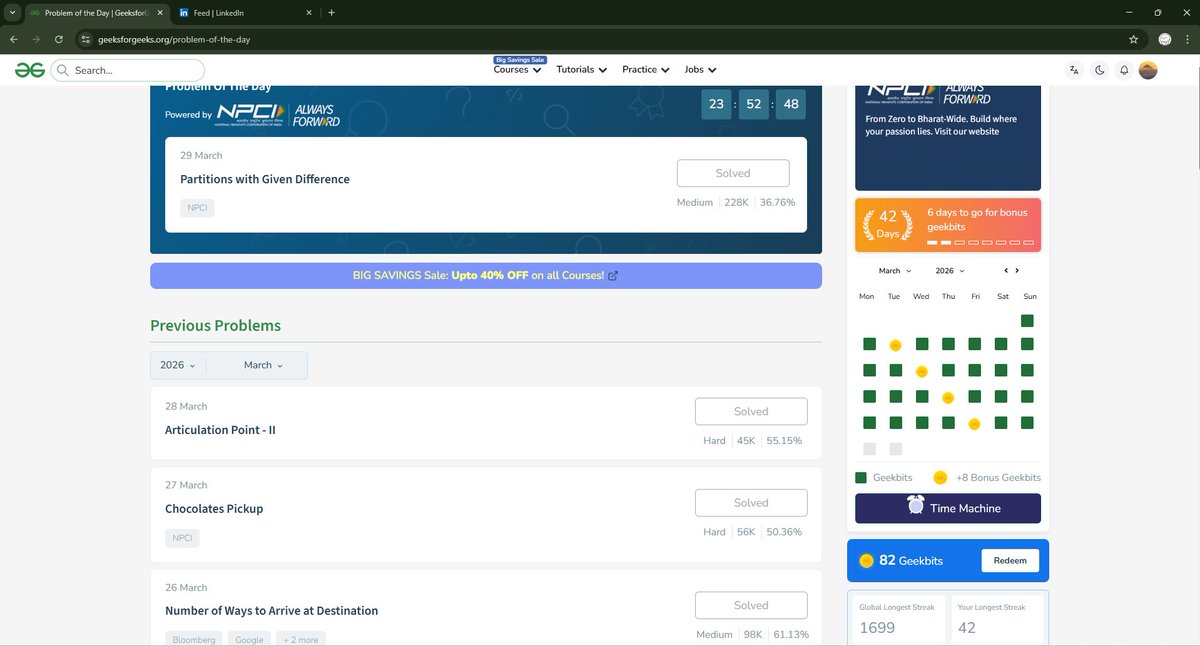Open the user profile avatar on GeeksforGeeks
Screen dimensions: 1200x646
[x=1148, y=70]
